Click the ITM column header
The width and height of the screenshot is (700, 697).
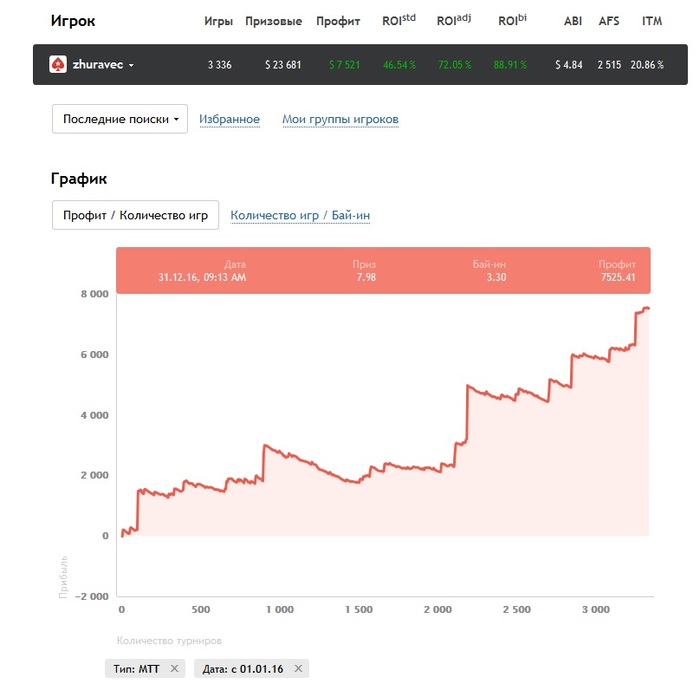point(652,21)
